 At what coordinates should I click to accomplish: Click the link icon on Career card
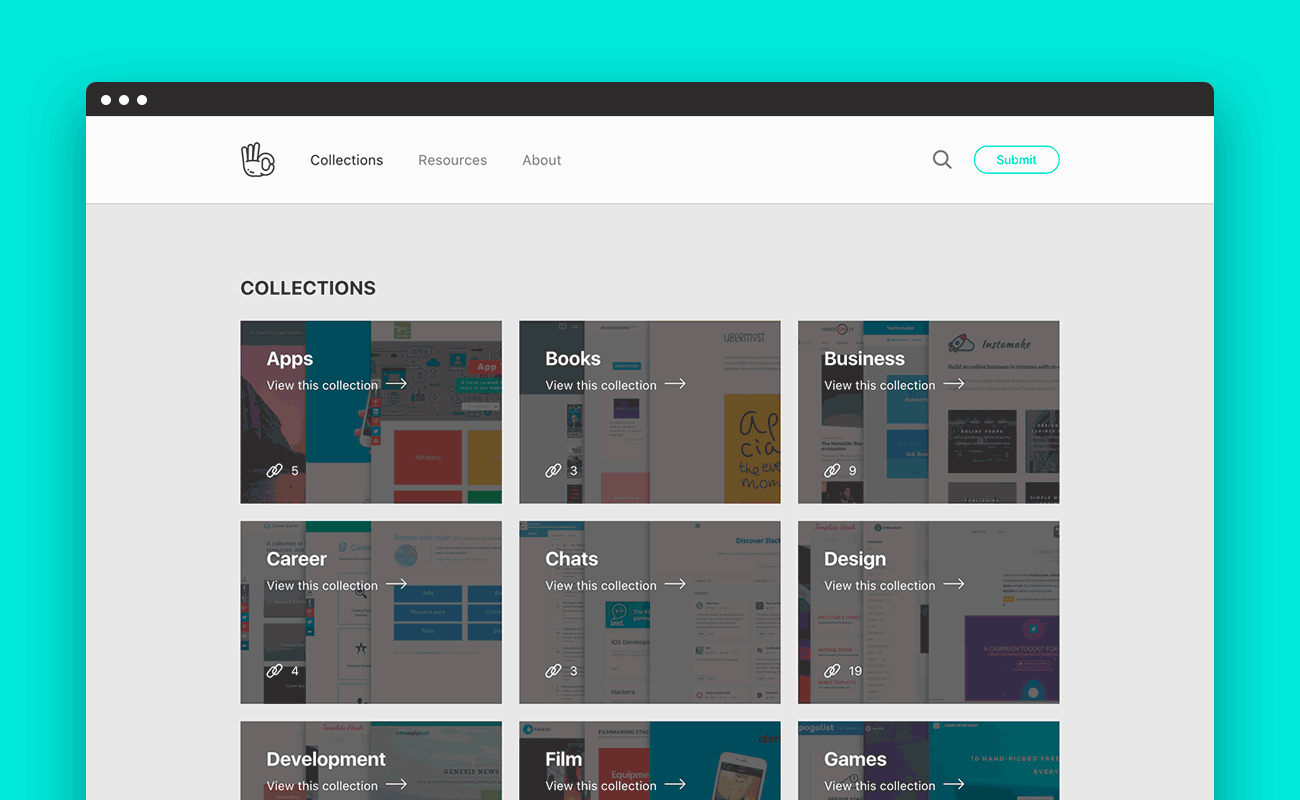tap(274, 671)
